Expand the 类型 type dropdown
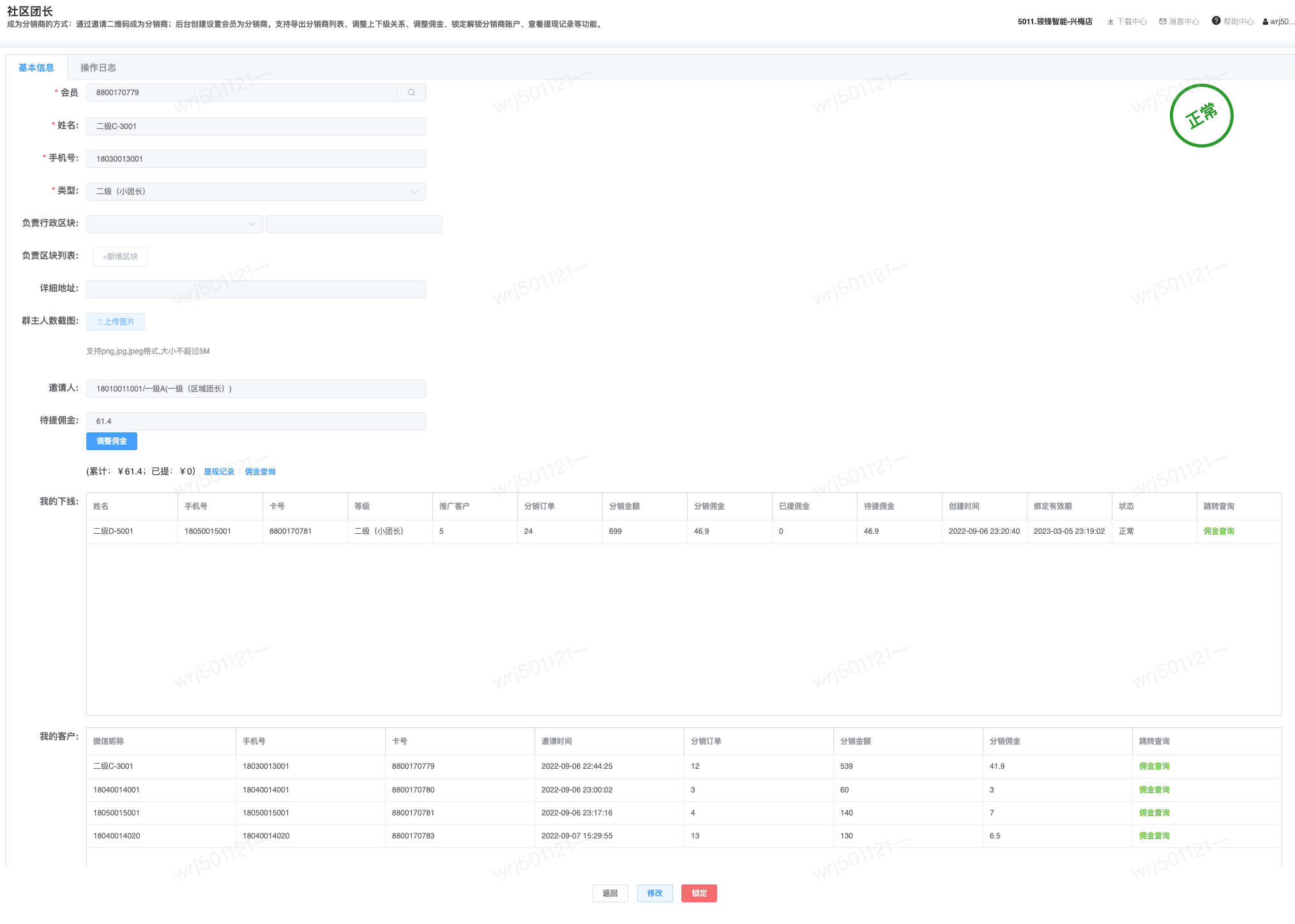The height and width of the screenshot is (924, 1295). click(255, 192)
